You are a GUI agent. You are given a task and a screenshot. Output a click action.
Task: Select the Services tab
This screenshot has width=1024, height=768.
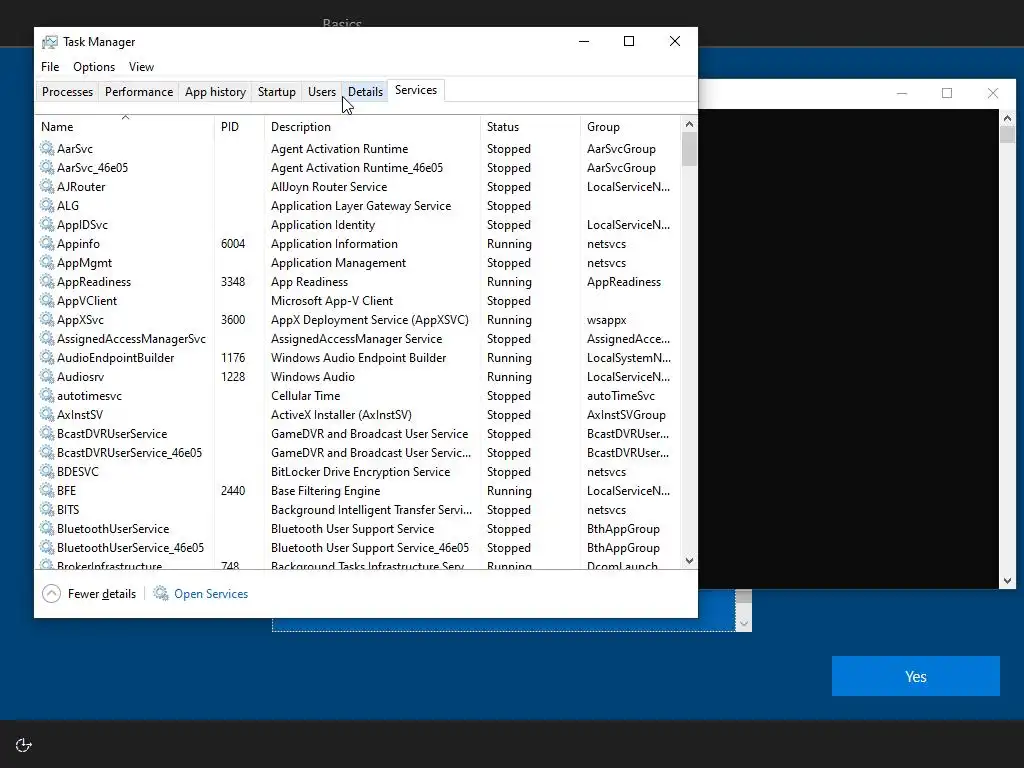[x=416, y=90]
